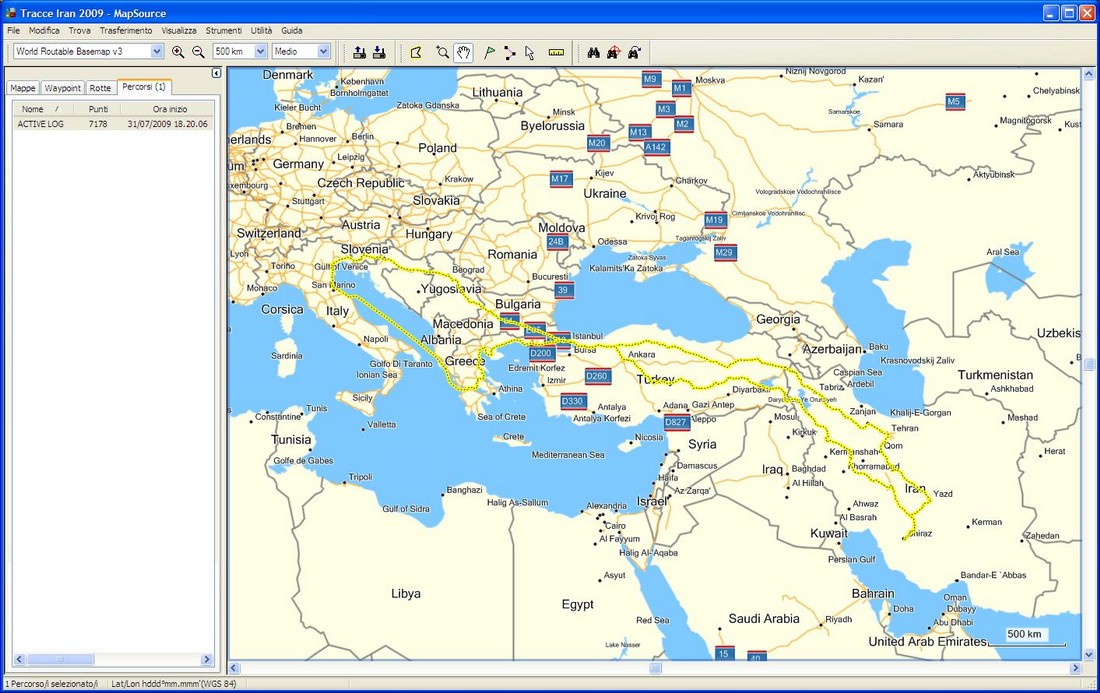This screenshot has height=693, width=1100.
Task: Select the Waypoint flag tool
Action: click(x=490, y=52)
